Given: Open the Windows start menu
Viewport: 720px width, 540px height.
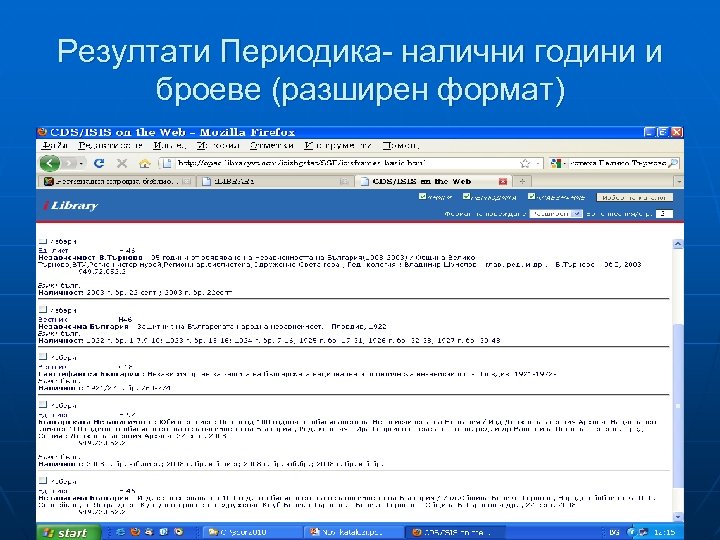Looking at the screenshot, I should 68,533.
